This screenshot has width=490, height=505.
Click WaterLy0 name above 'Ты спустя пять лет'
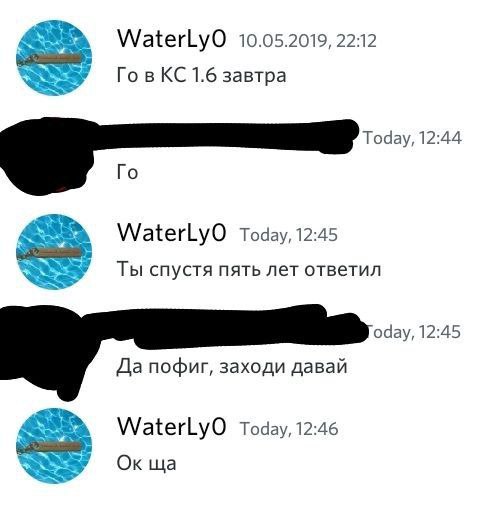[172, 233]
